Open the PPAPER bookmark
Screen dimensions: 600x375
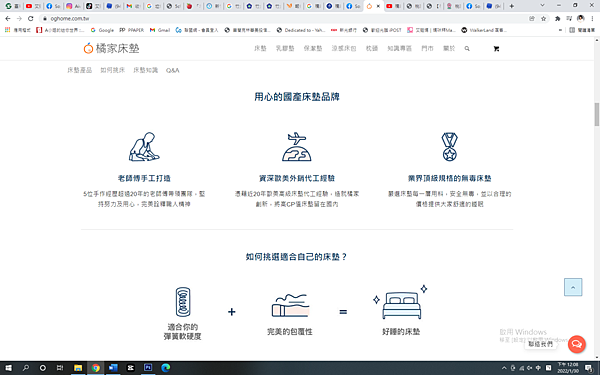pyautogui.click(x=132, y=30)
